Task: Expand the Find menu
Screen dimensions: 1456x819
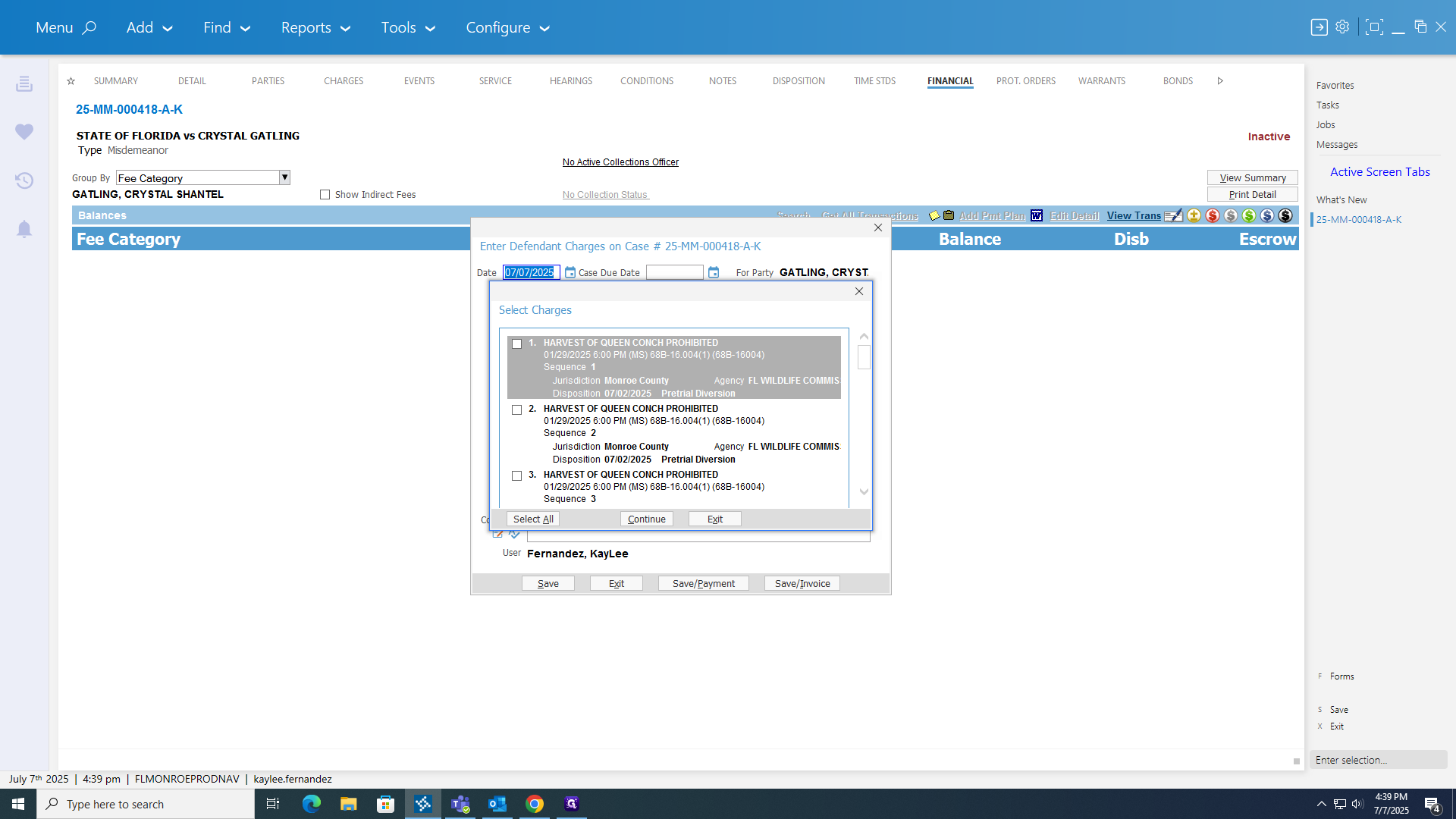Action: 226,27
